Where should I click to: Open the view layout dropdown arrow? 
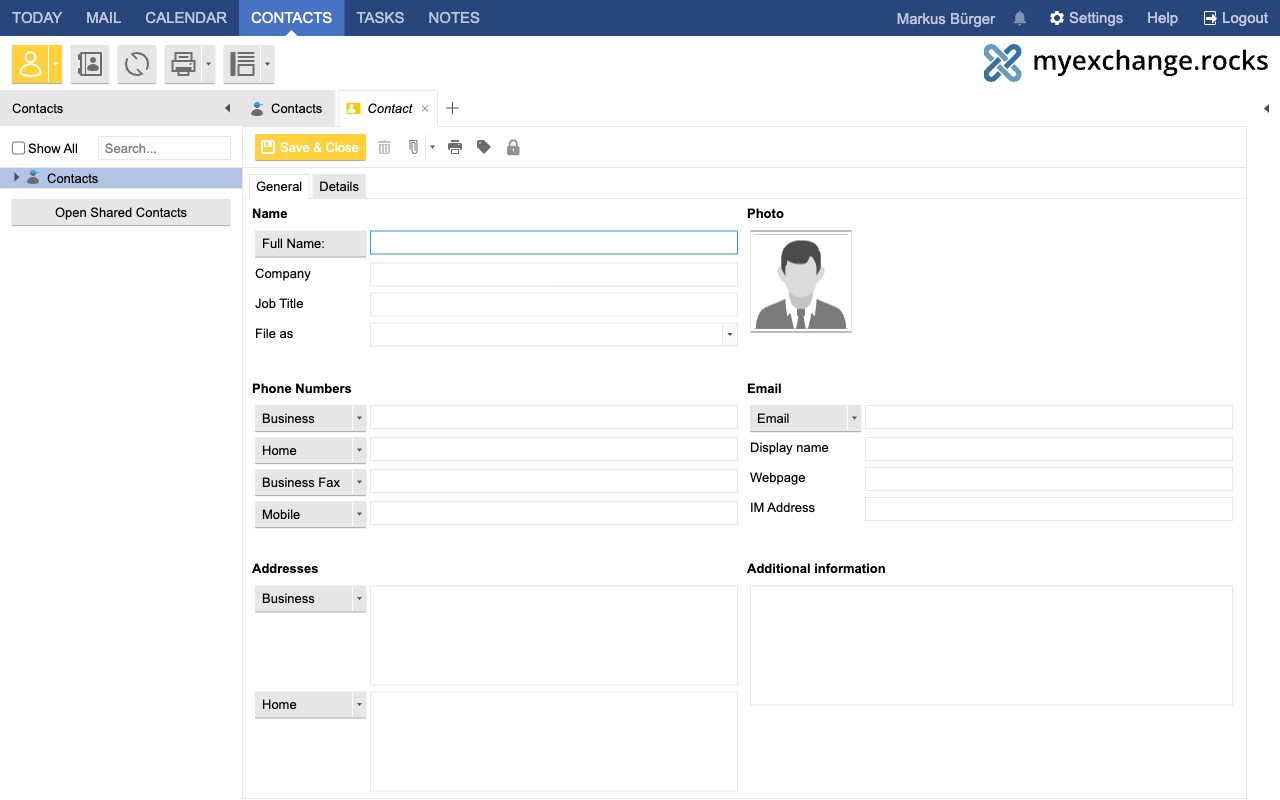(x=267, y=65)
